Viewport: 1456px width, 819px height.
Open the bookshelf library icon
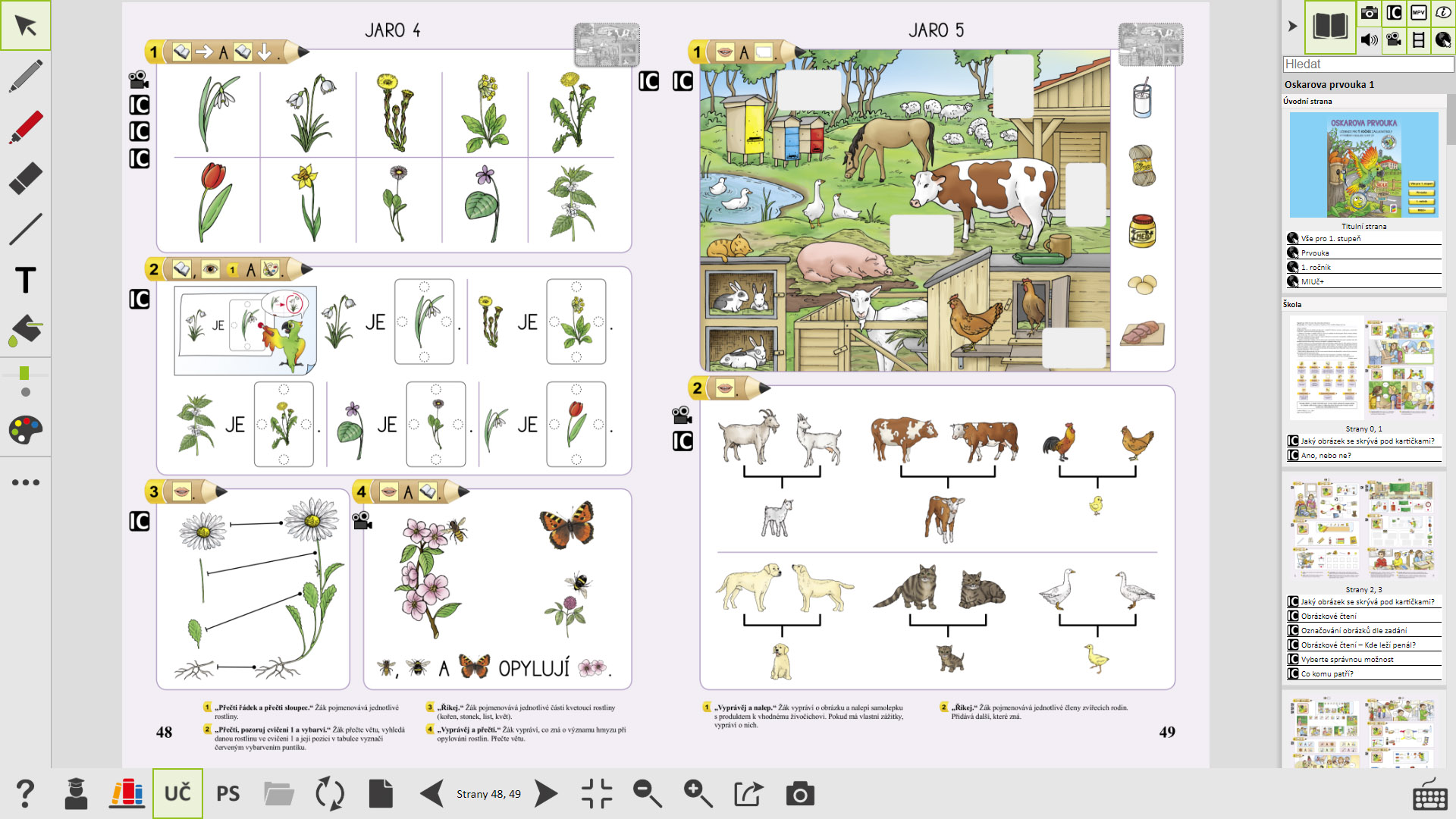[x=127, y=794]
